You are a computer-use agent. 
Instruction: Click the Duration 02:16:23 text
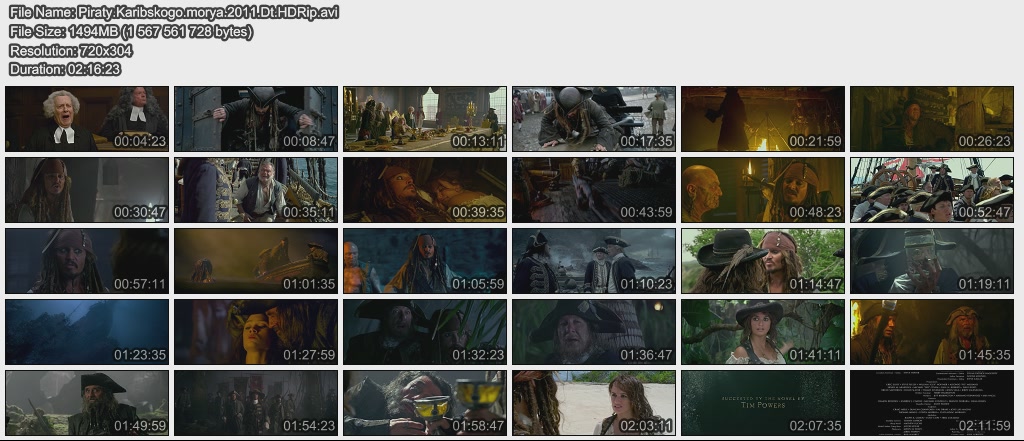click(65, 69)
